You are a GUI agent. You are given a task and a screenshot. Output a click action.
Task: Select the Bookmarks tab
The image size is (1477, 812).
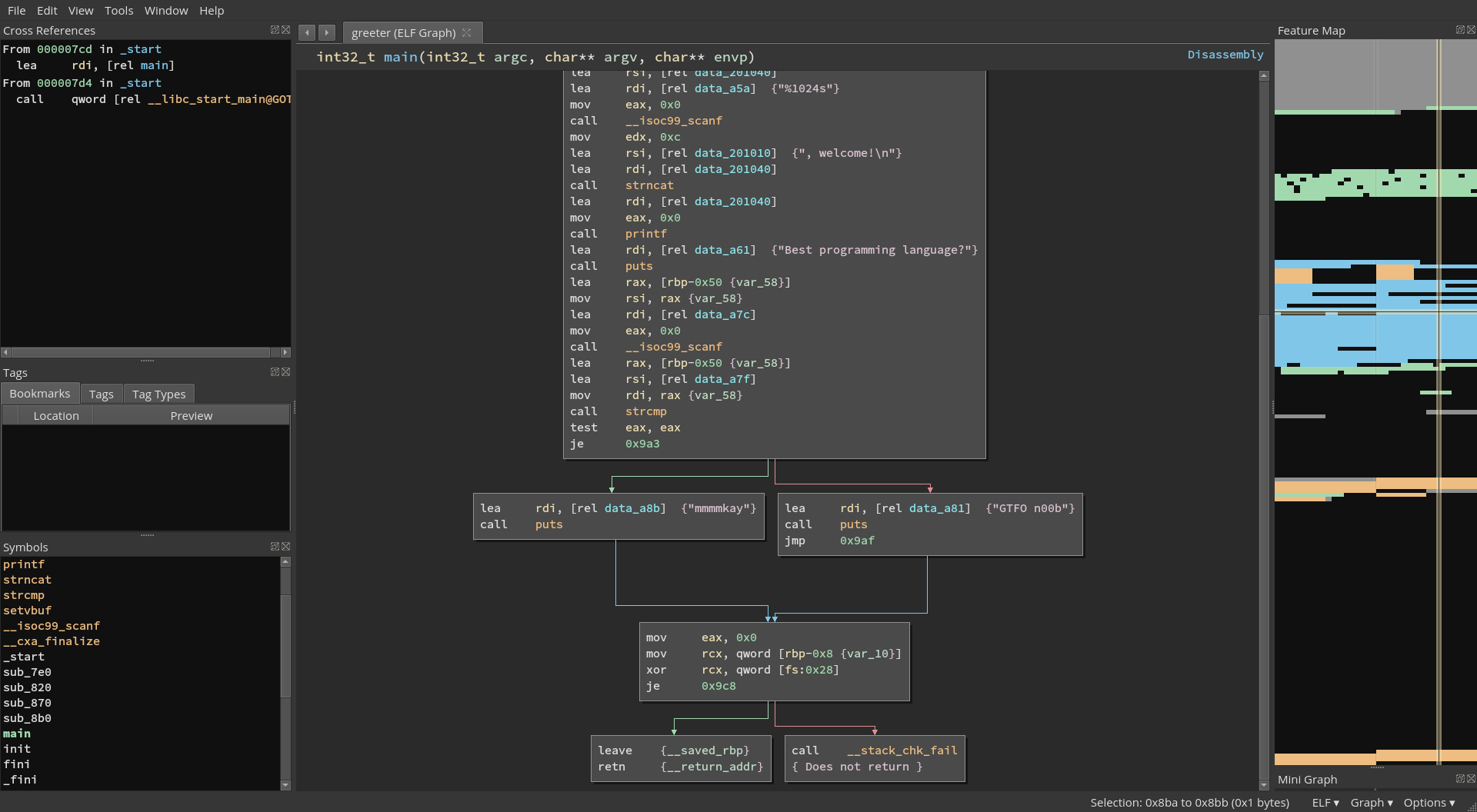[40, 394]
